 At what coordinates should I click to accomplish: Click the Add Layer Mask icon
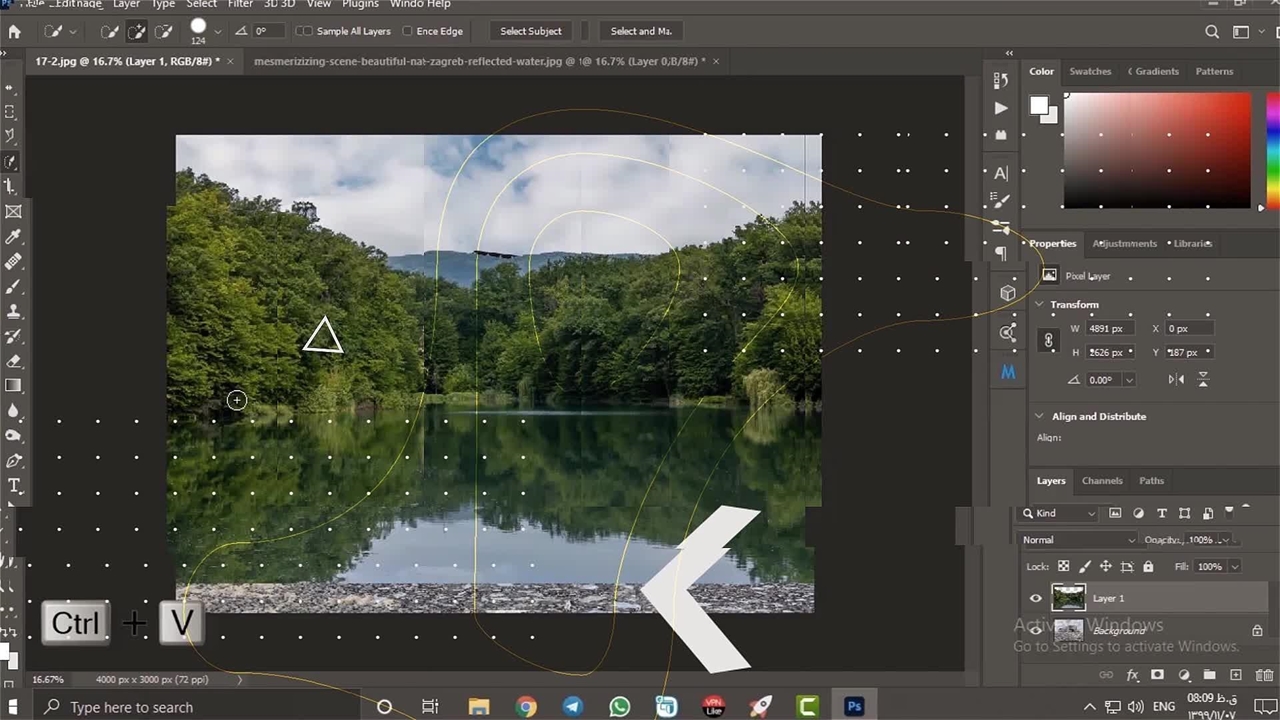[1157, 675]
